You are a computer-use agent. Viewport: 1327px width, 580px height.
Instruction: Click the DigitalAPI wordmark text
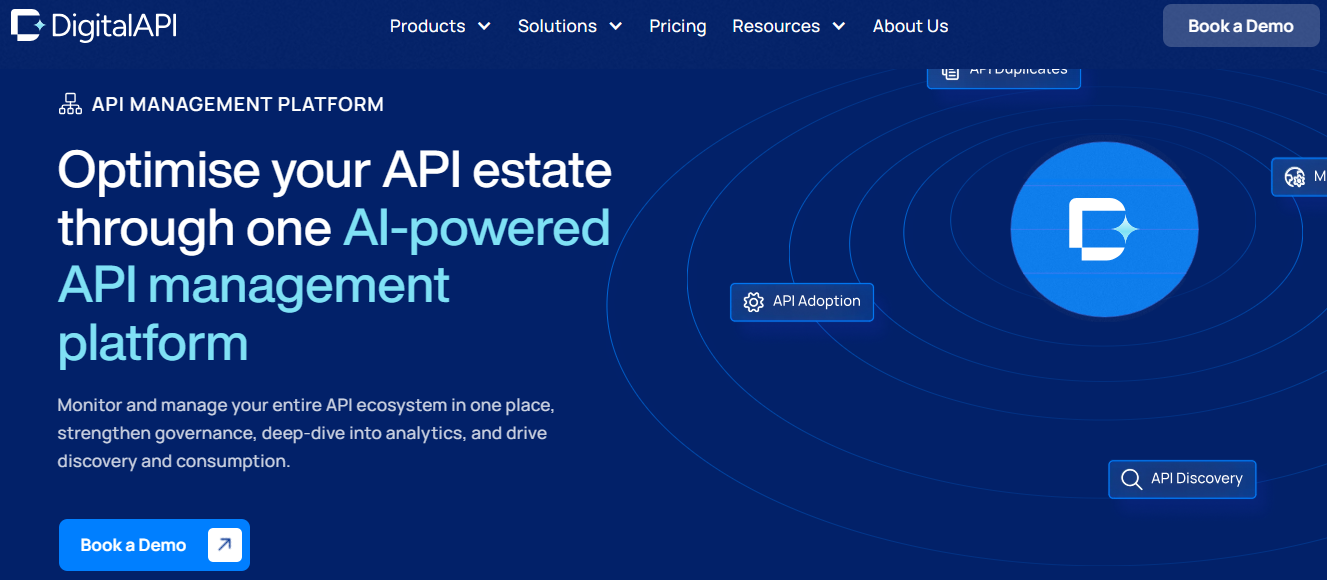113,26
